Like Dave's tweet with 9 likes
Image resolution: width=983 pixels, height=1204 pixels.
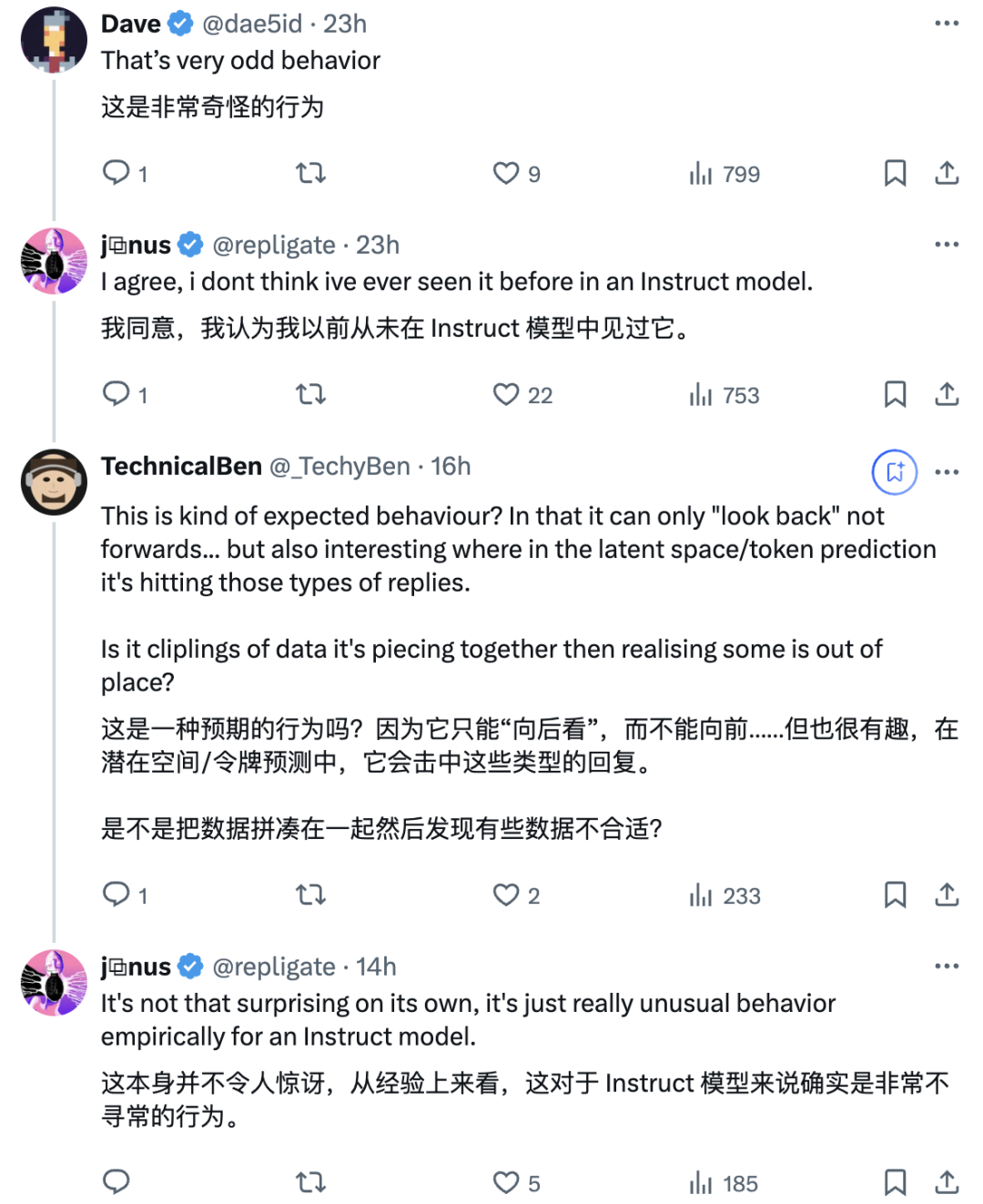(506, 173)
